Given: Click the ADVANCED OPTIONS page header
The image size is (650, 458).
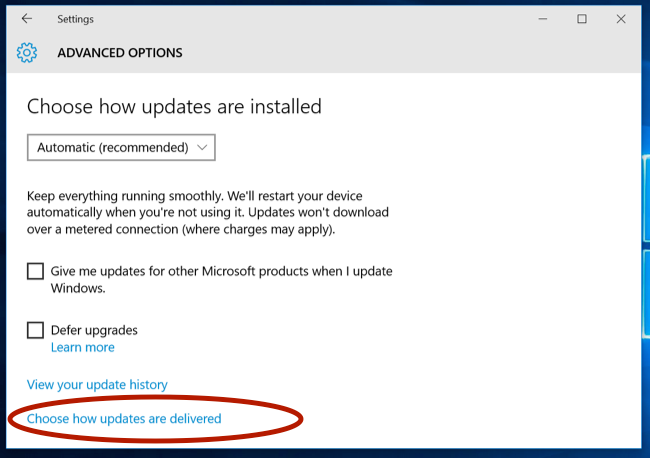Looking at the screenshot, I should 120,53.
